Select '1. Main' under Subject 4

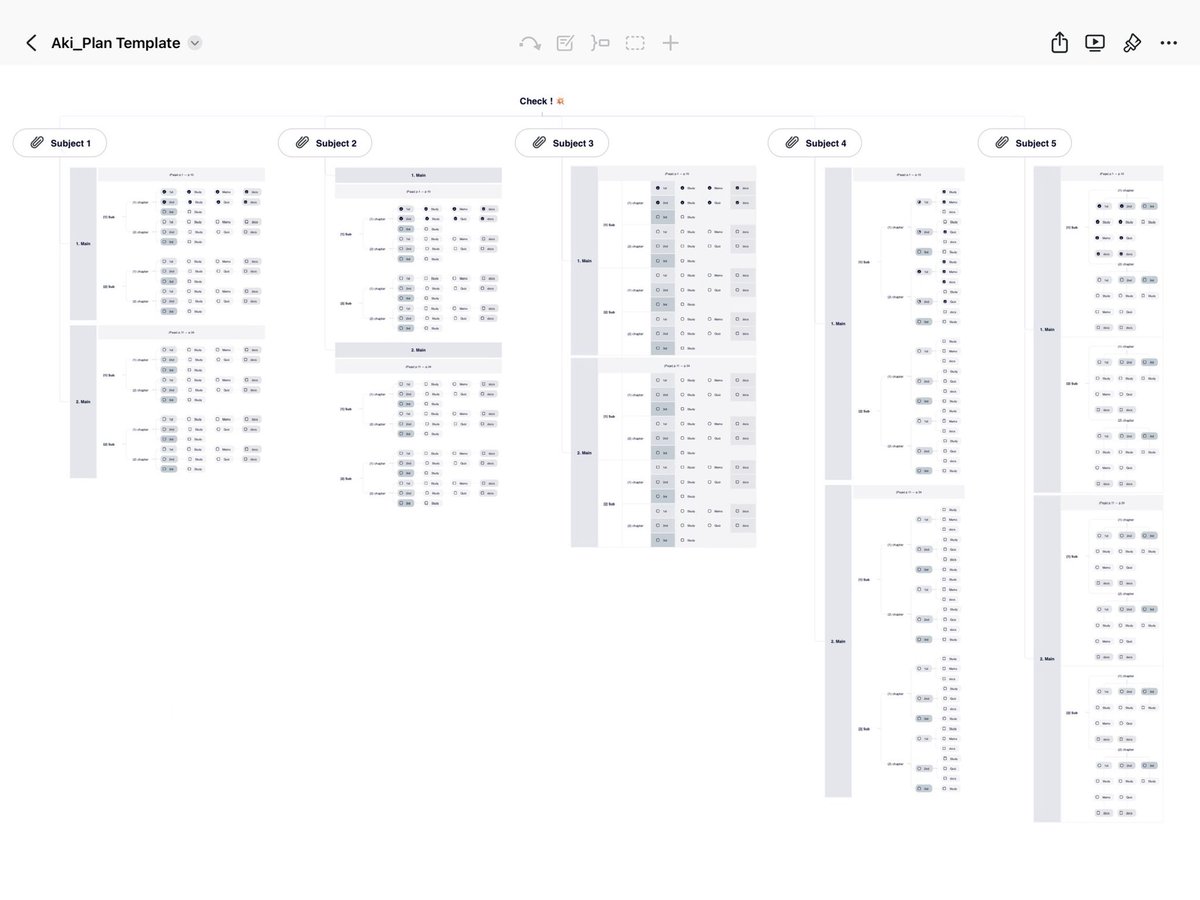tap(838, 324)
